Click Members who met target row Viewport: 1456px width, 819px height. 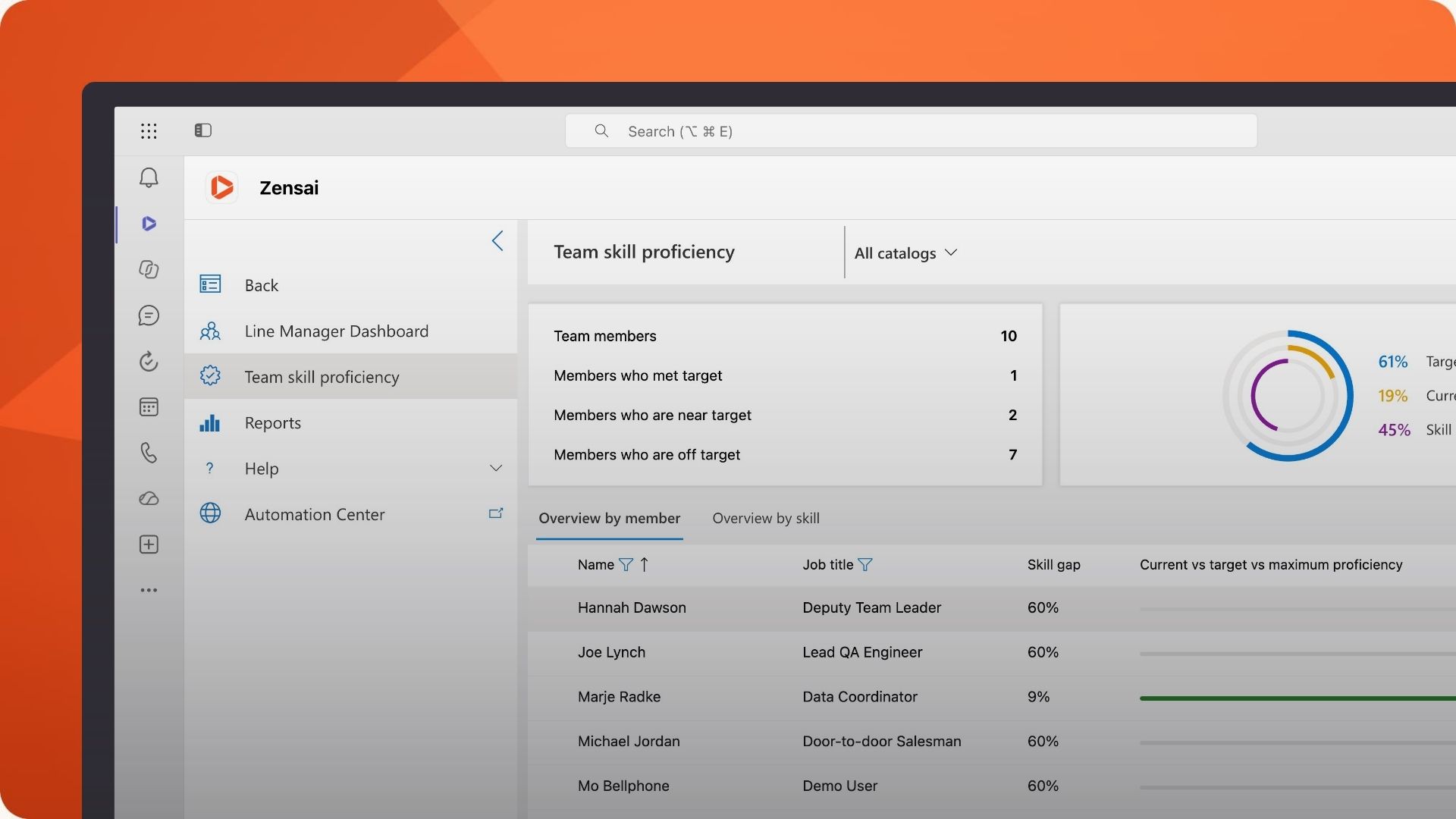785,375
